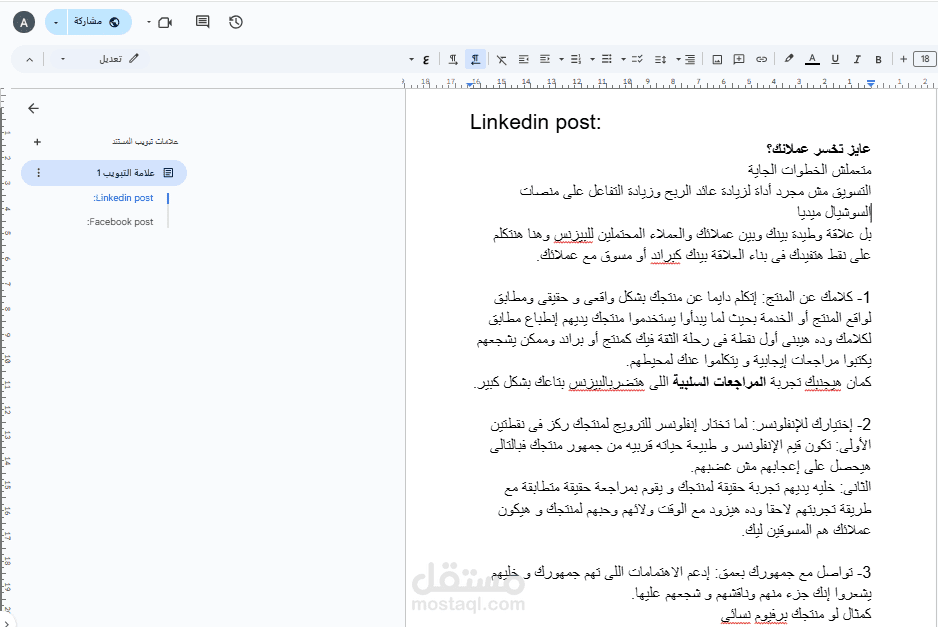Click the tab icon beside علامة التبويب 1

click(x=169, y=173)
